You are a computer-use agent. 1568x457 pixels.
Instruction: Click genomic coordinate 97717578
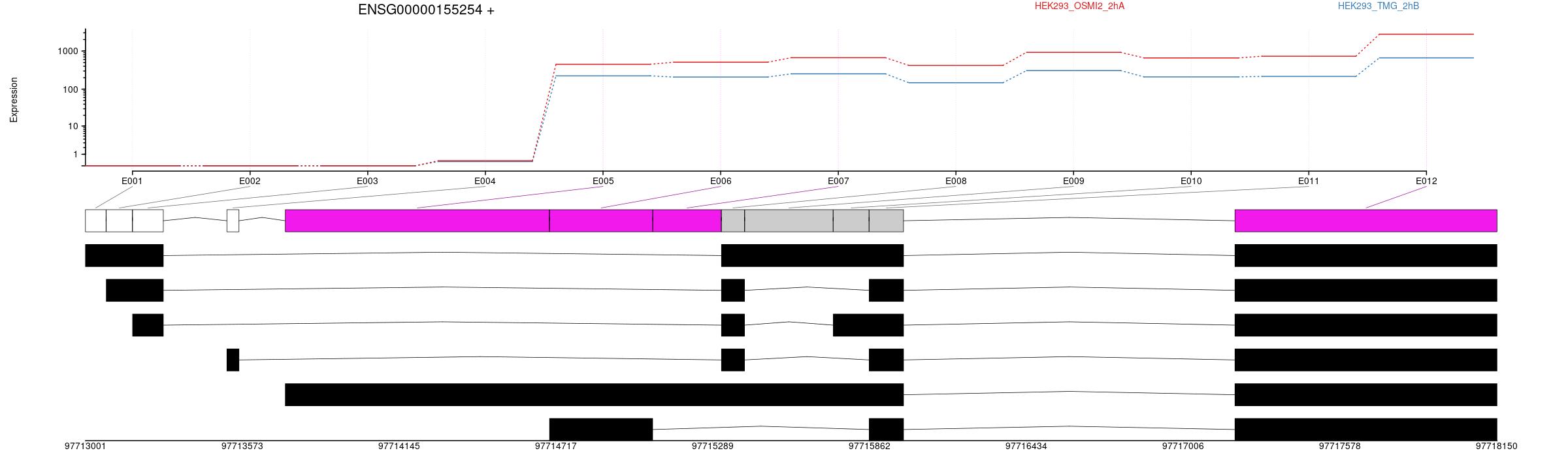coord(1339,447)
